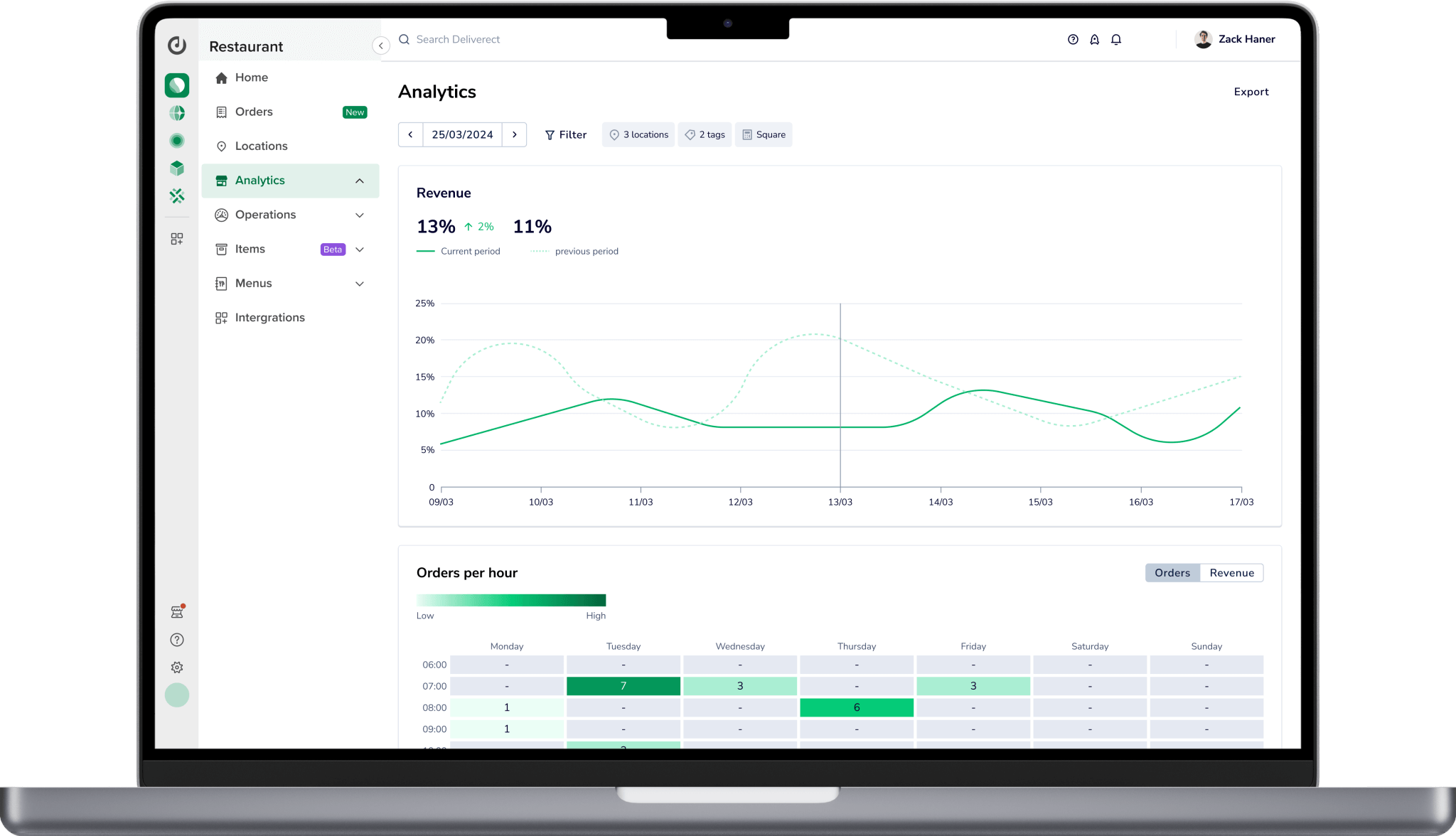Select the Orders tab in Orders per hour

1172,572
